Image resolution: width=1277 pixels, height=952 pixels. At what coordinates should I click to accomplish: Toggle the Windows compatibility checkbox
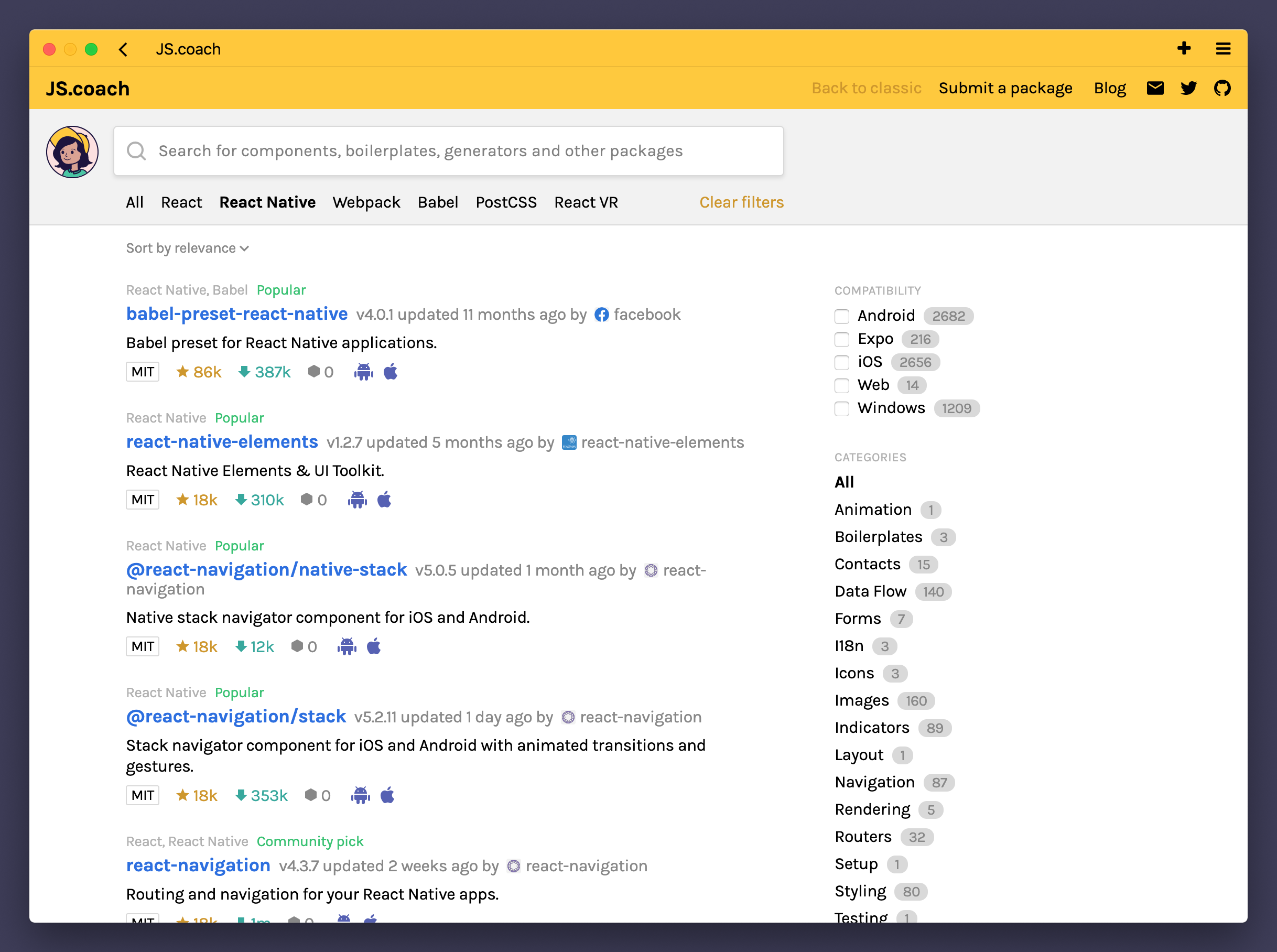point(842,408)
